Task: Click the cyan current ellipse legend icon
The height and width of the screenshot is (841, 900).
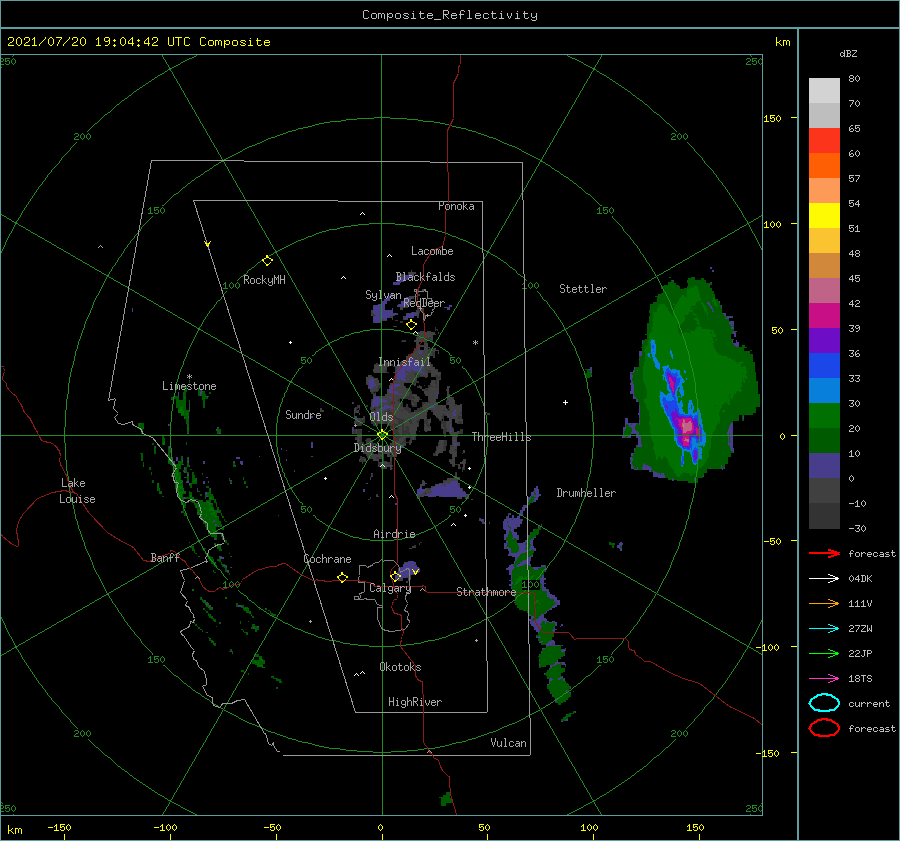Action: [824, 703]
